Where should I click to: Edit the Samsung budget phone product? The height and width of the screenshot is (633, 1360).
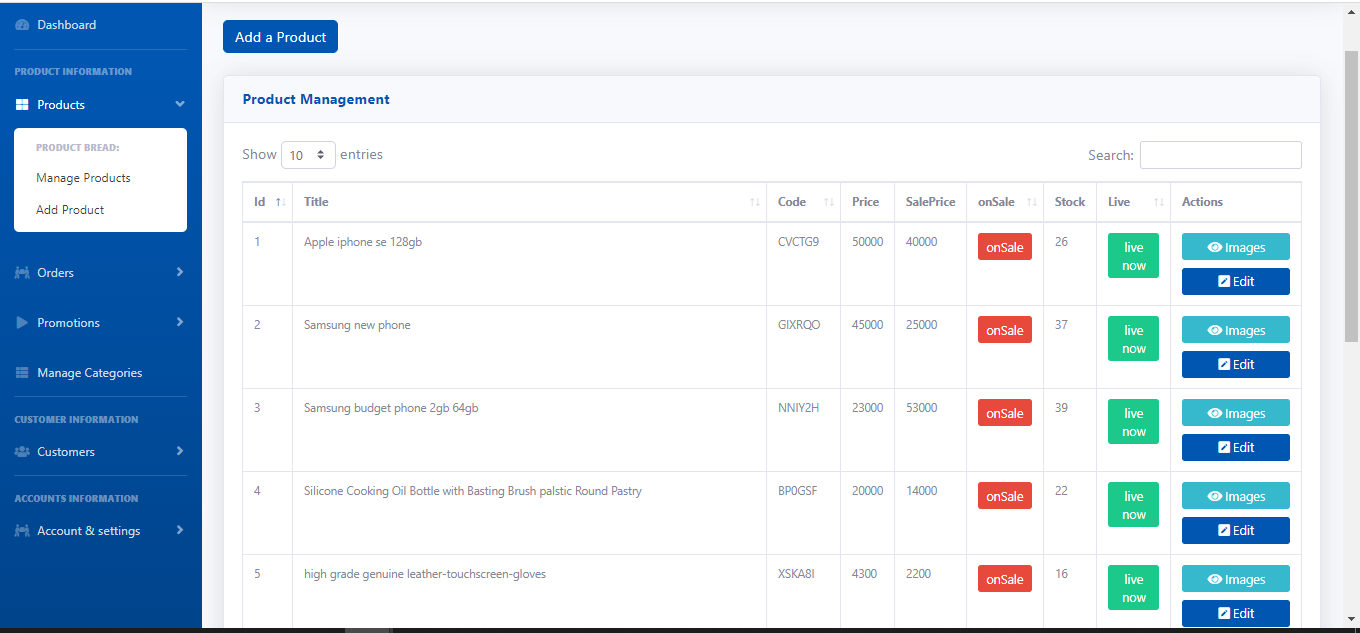[1236, 448]
